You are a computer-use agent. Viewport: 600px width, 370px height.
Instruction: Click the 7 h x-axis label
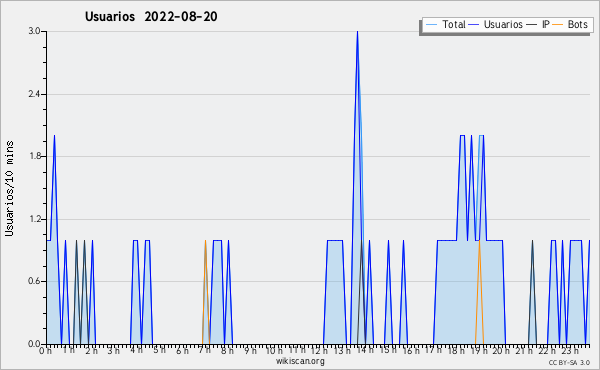pos(205,350)
